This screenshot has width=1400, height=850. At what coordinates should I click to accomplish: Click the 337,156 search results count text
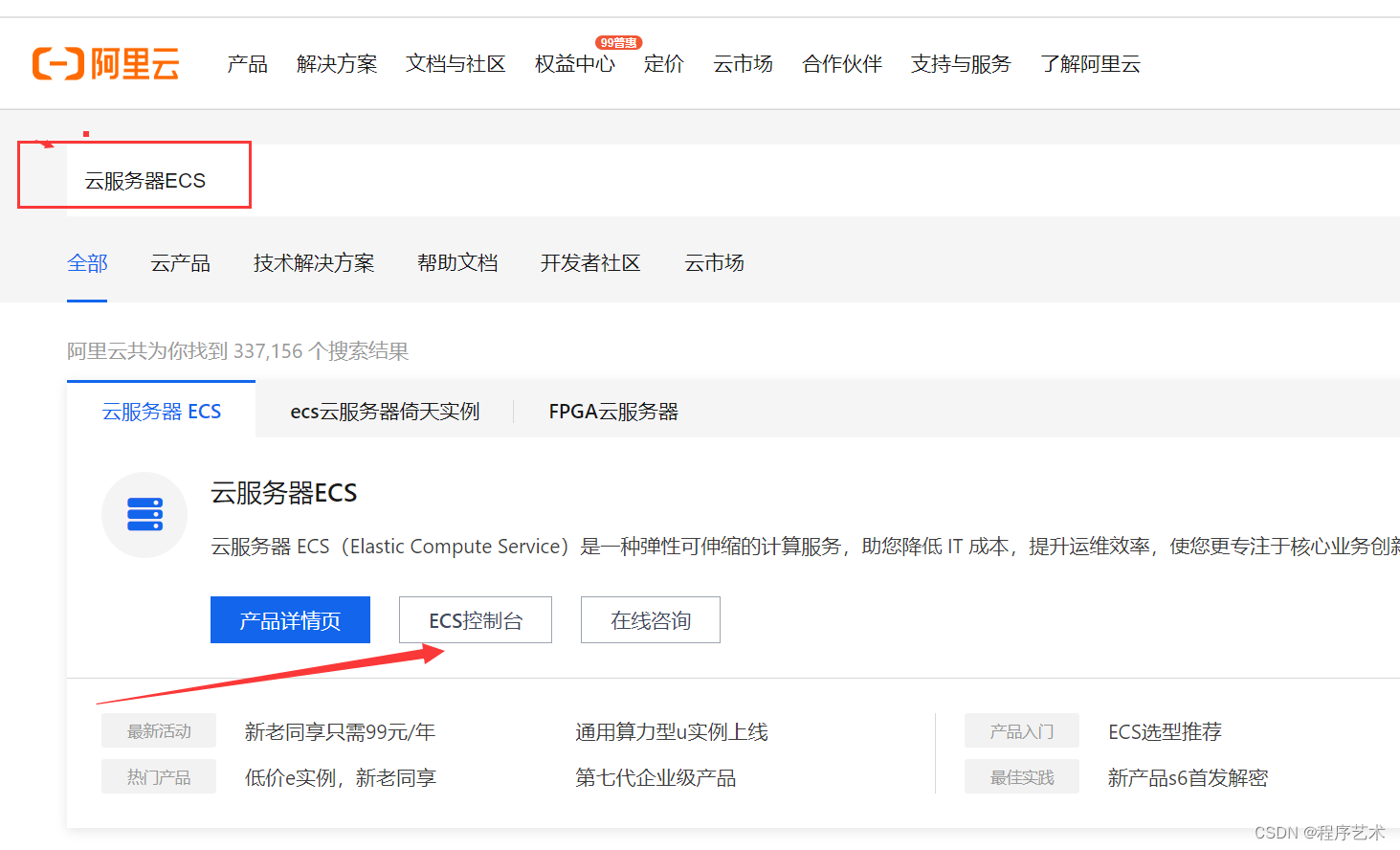point(237,351)
